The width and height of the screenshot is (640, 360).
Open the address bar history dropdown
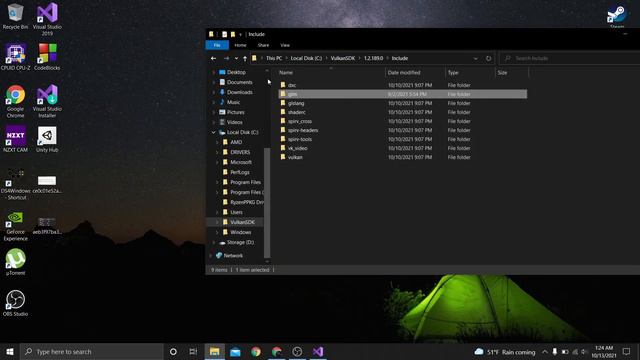(476, 58)
